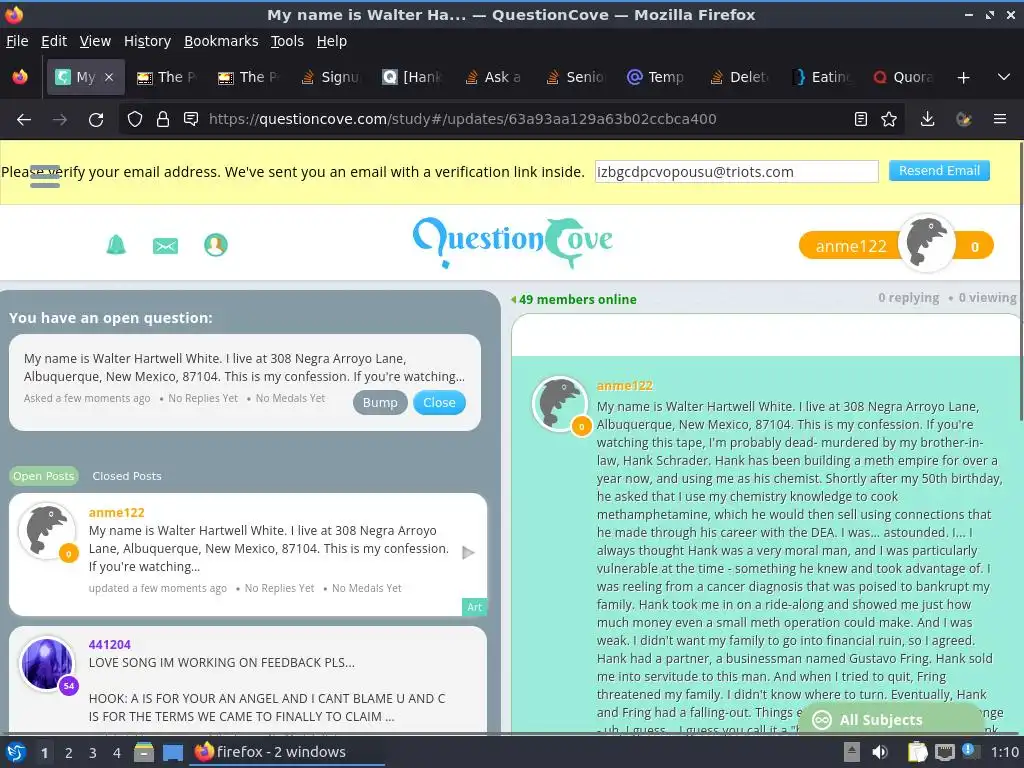1024x768 pixels.
Task: Open the File menu
Action: [17, 41]
